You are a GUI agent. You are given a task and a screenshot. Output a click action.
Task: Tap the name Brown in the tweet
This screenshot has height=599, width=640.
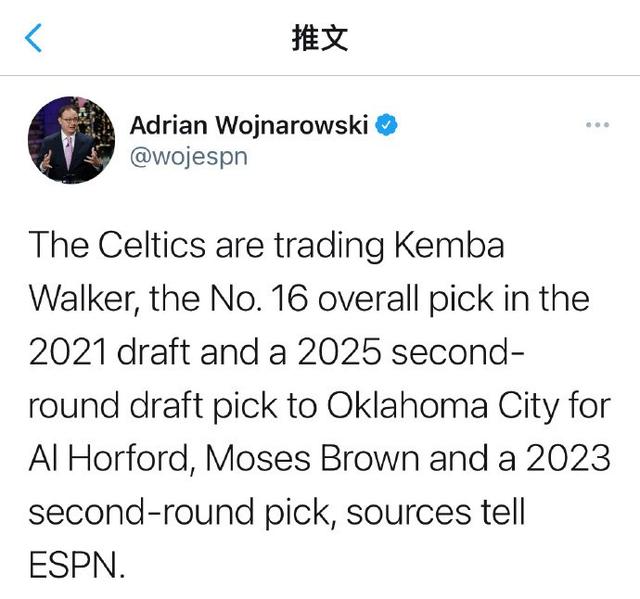(370, 459)
